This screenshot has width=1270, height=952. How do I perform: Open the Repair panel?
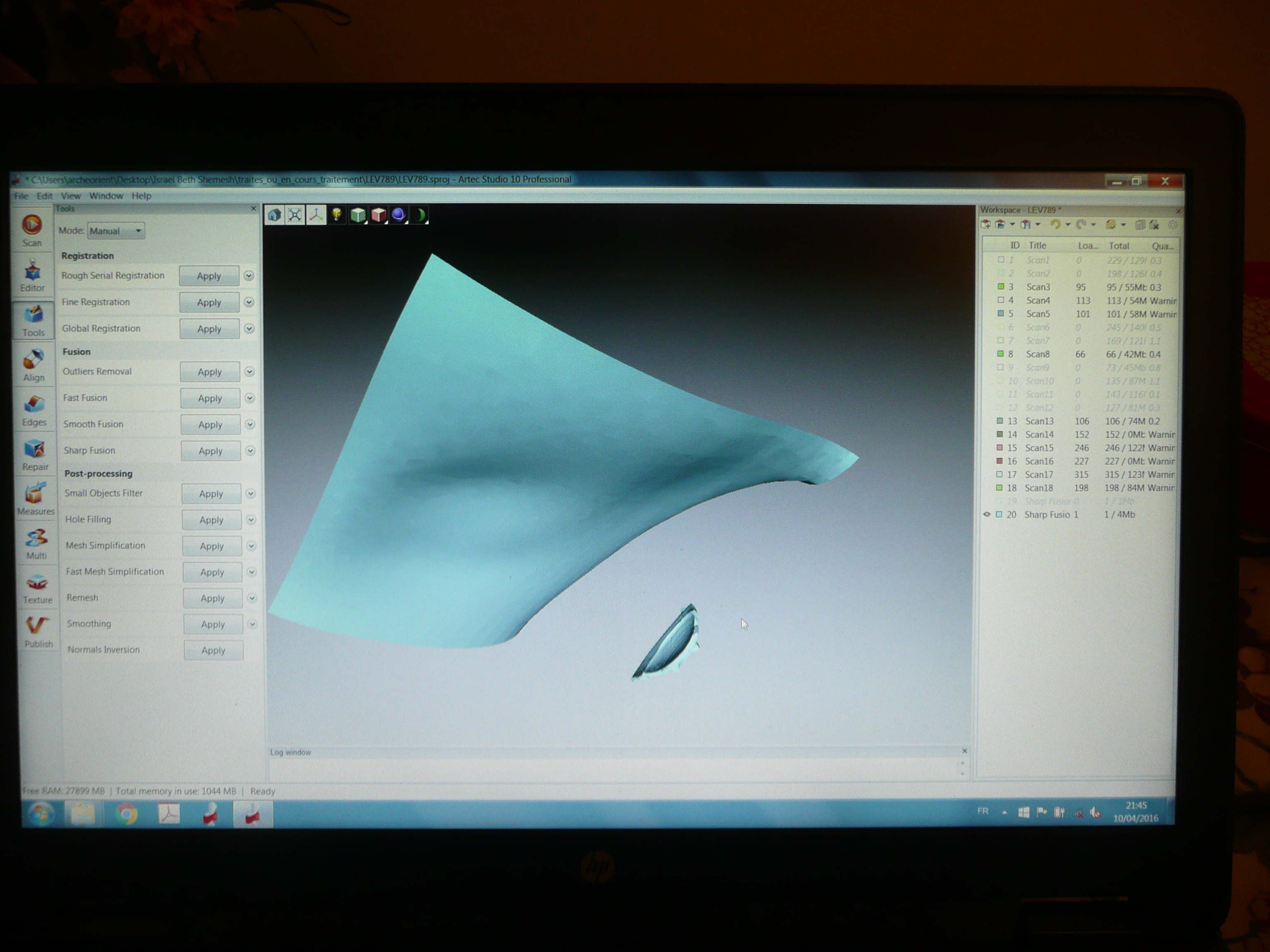pyautogui.click(x=35, y=455)
